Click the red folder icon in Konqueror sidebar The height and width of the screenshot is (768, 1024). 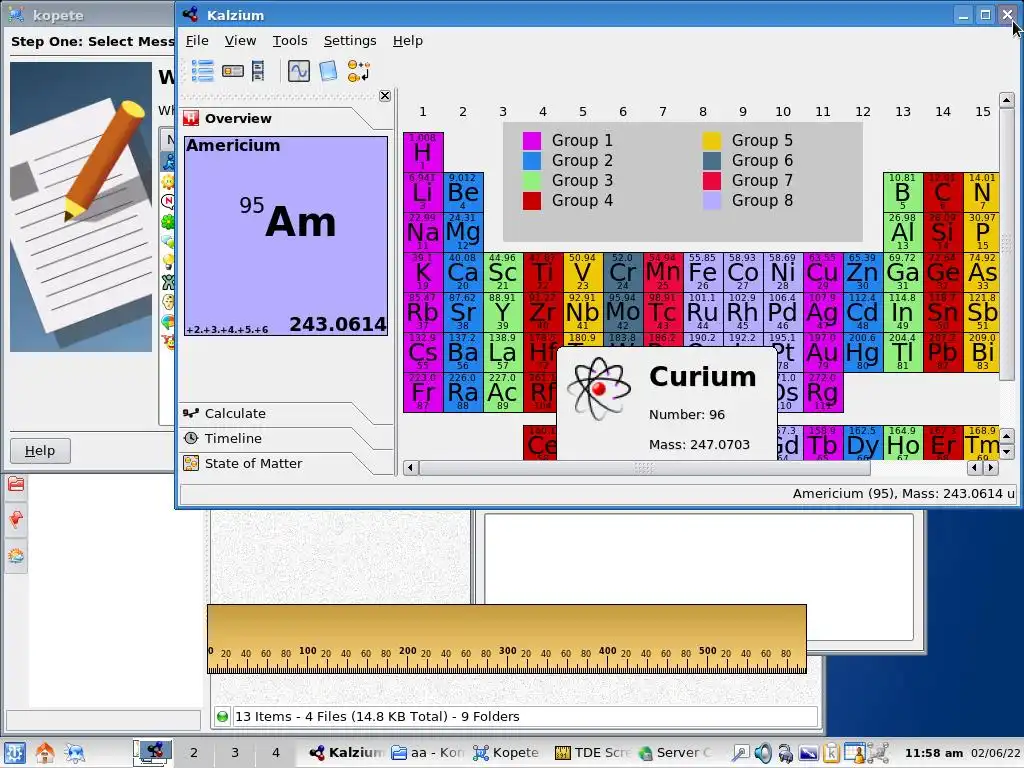pos(16,484)
